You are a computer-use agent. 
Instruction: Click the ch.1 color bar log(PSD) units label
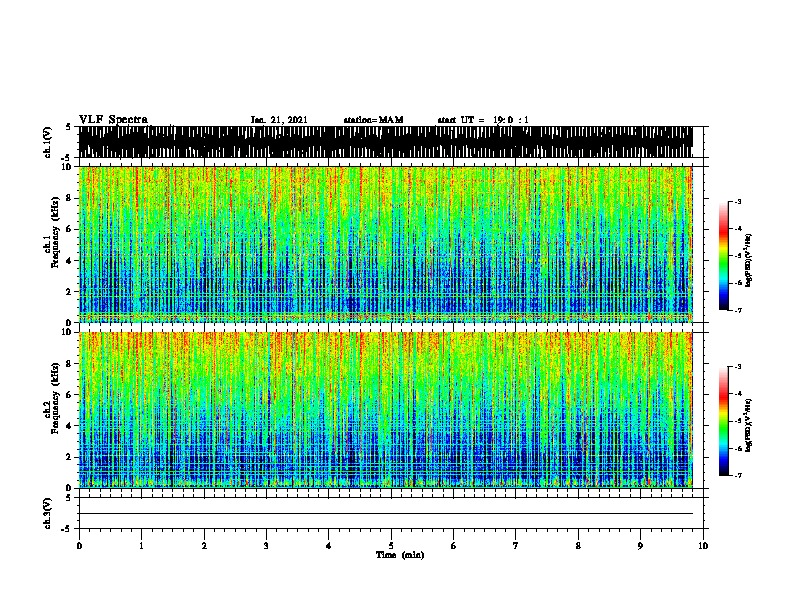pos(749,260)
